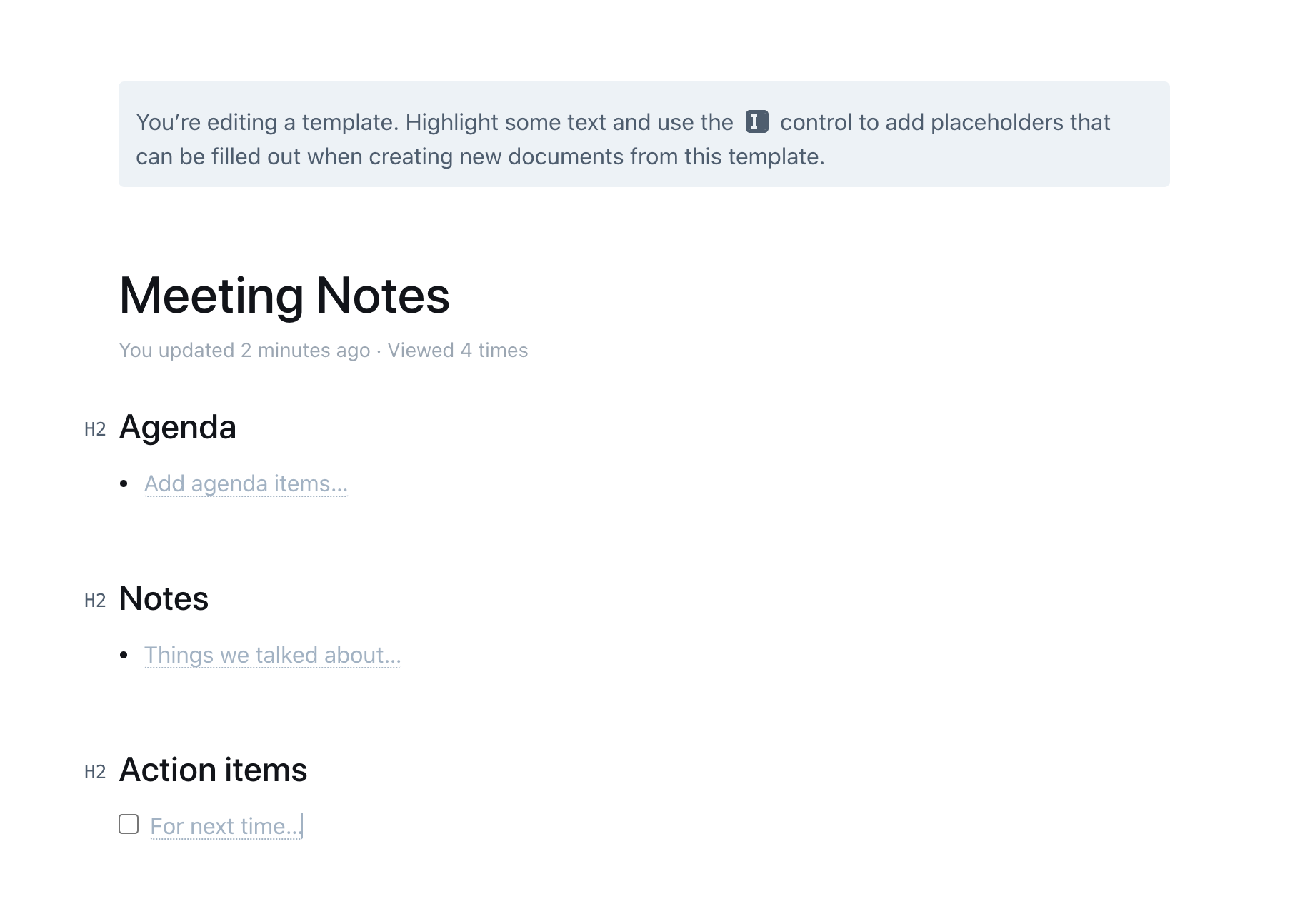Select the 'Things we talked about...' placeholder
The height and width of the screenshot is (924, 1300).
[272, 656]
